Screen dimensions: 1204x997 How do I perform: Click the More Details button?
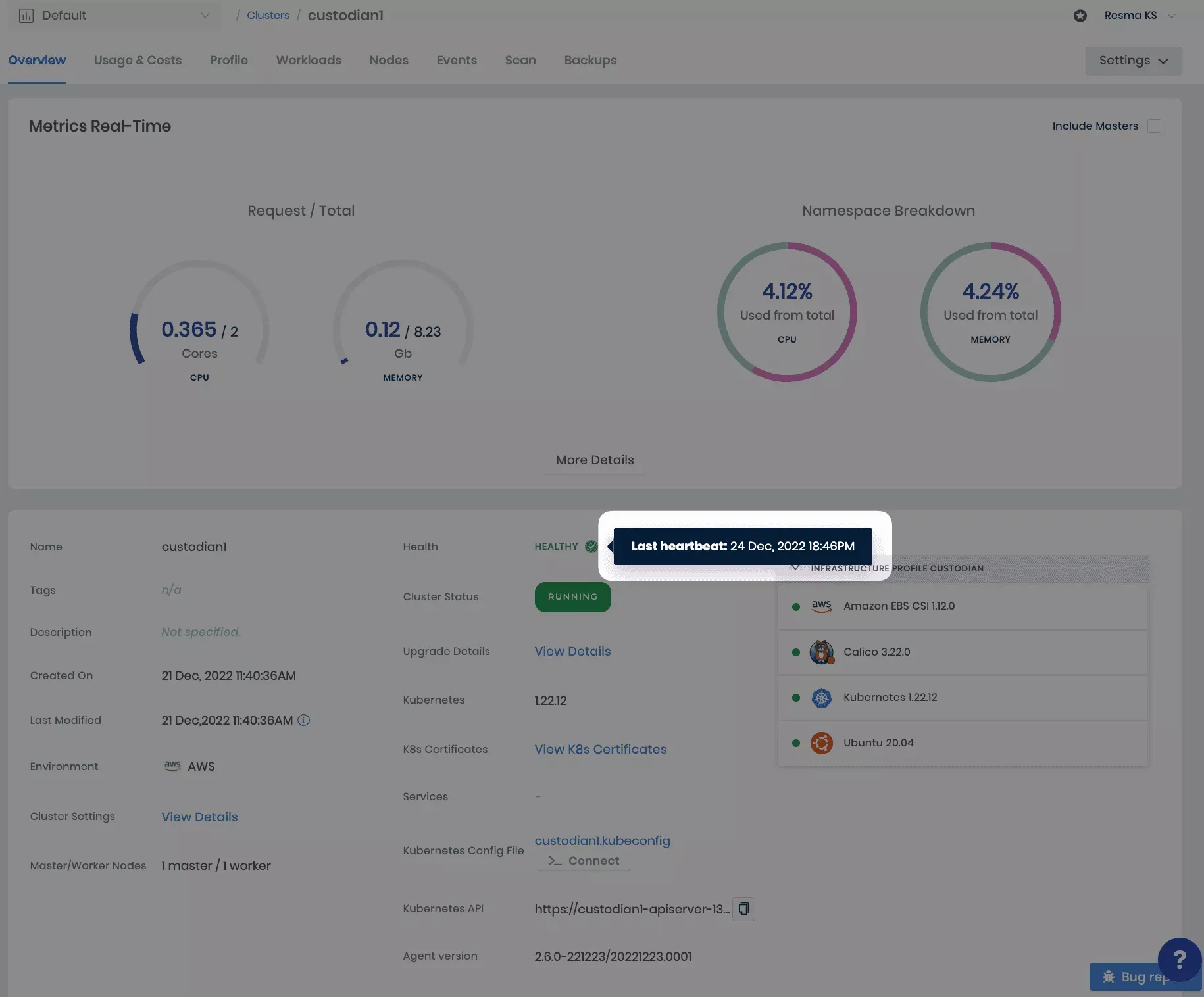pyautogui.click(x=595, y=460)
